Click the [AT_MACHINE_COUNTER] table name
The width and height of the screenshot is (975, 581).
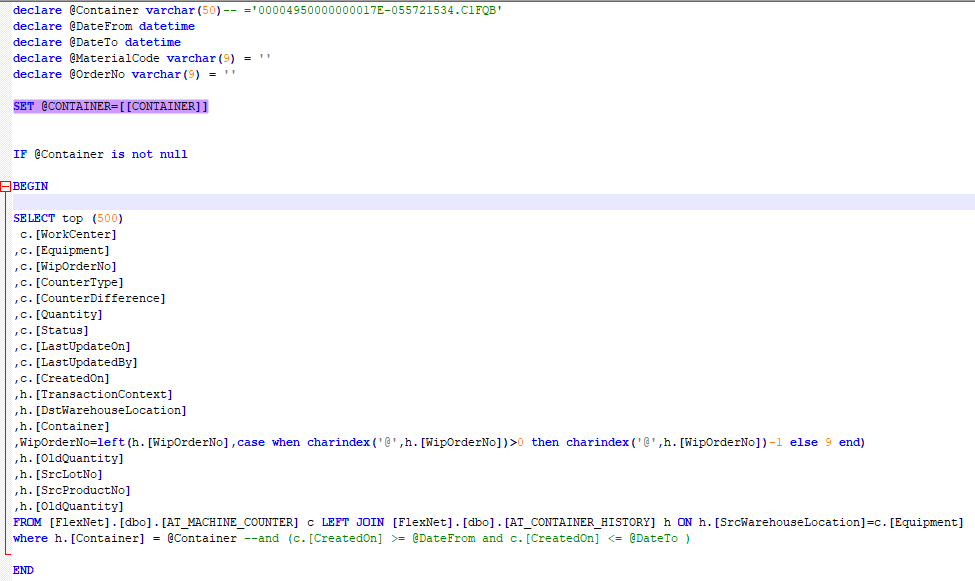(230, 523)
